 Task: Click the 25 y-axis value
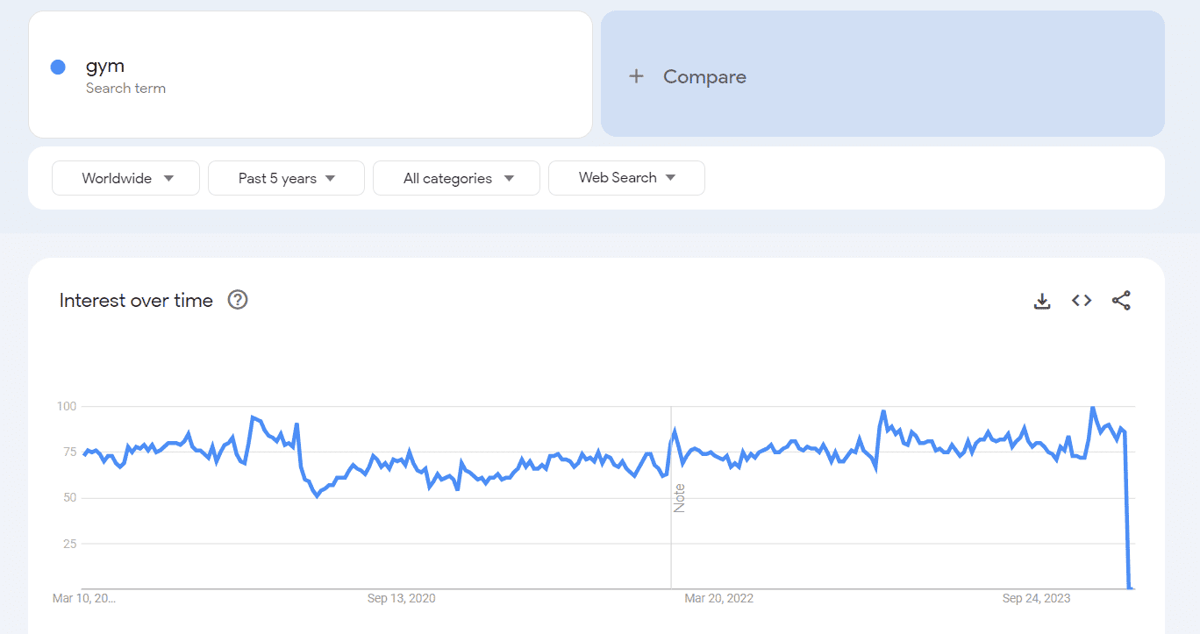click(x=69, y=544)
